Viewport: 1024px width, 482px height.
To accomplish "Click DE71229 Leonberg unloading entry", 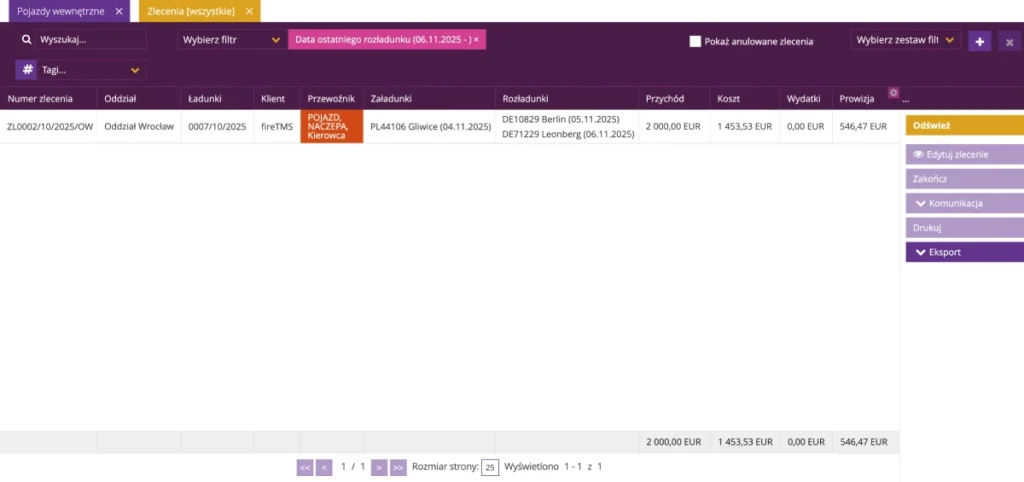I will [x=568, y=134].
